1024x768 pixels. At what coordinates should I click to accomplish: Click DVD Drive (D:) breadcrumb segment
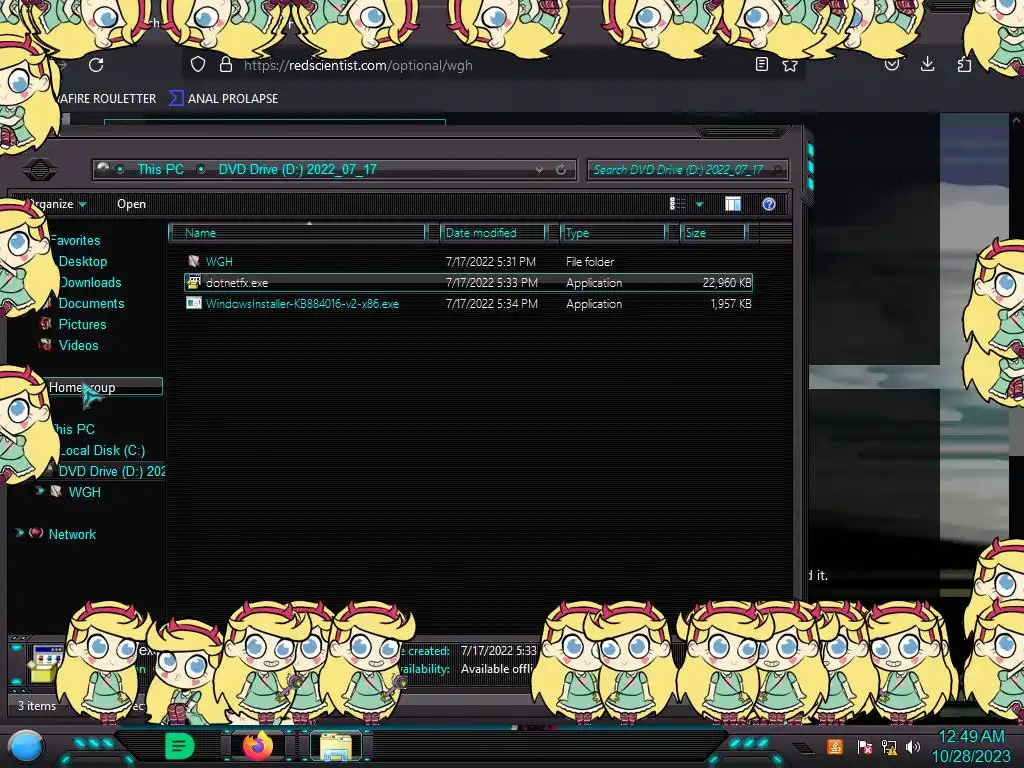coord(297,169)
